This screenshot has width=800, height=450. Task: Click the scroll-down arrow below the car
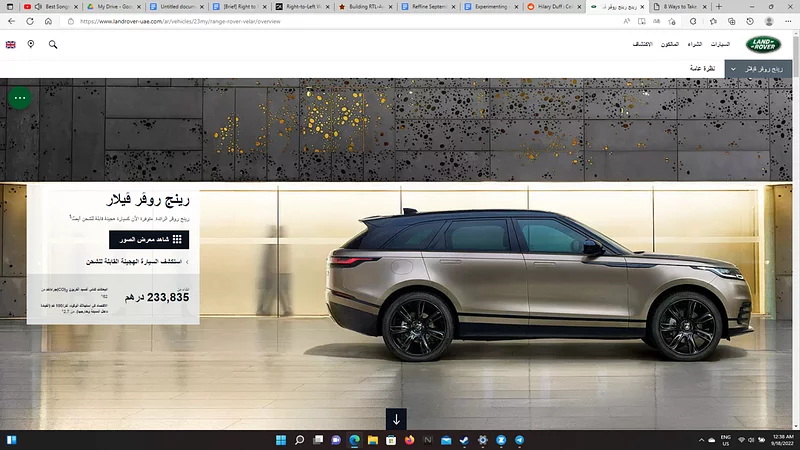point(396,419)
